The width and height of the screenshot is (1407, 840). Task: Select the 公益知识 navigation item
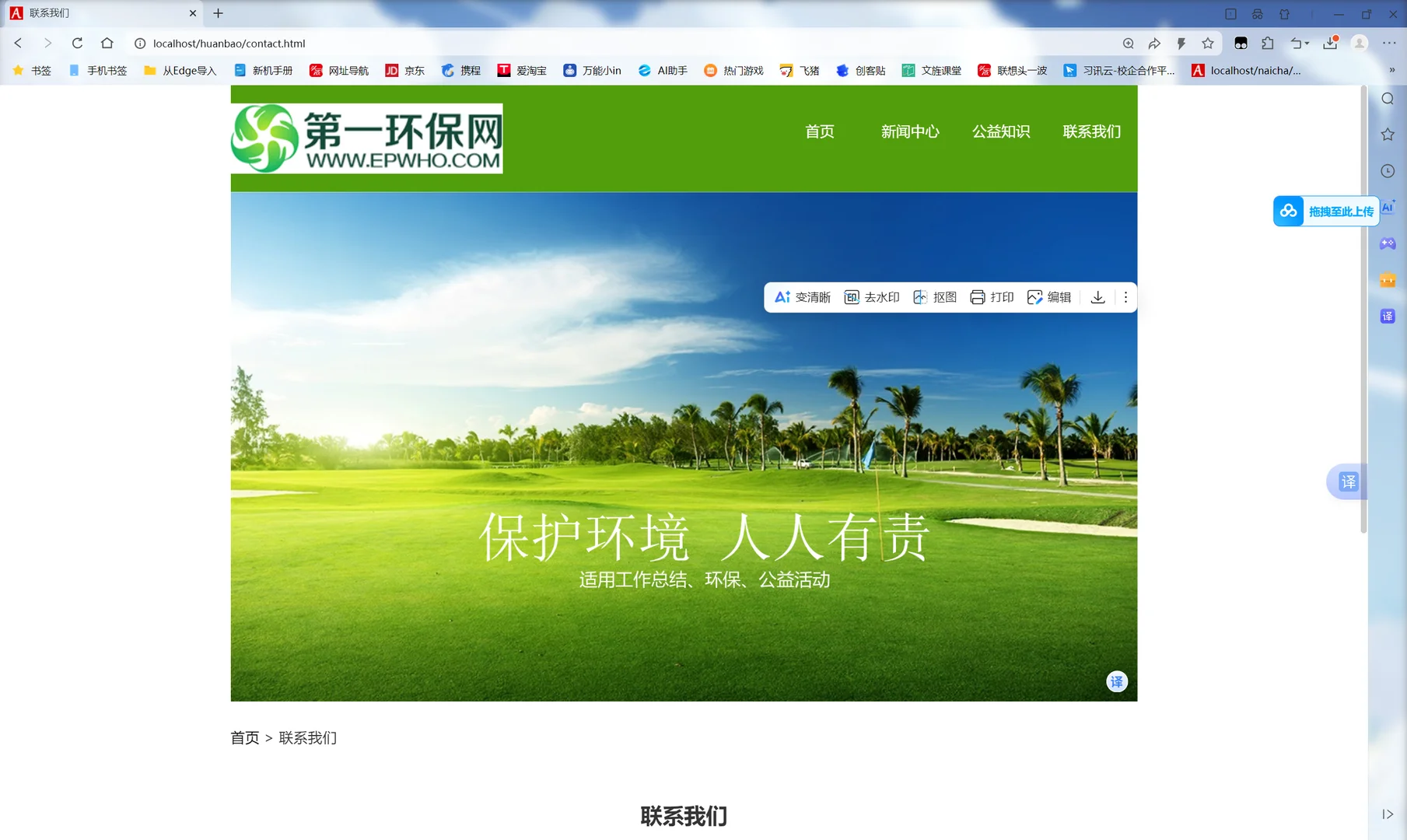pos(1000,131)
